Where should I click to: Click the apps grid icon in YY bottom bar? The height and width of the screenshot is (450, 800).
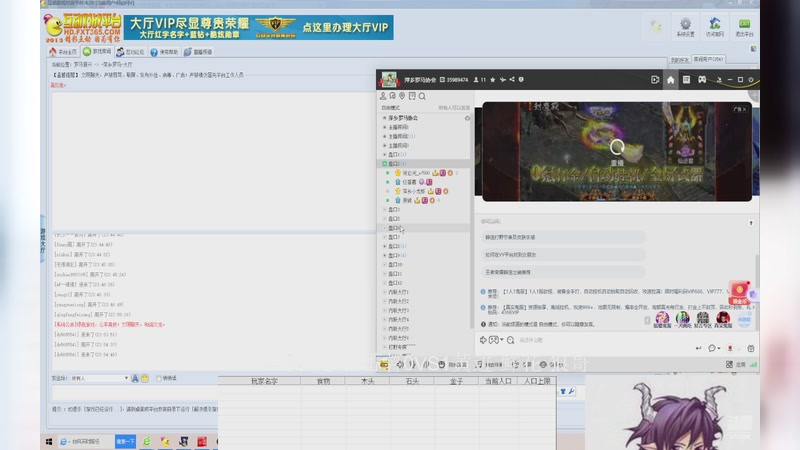[729, 364]
